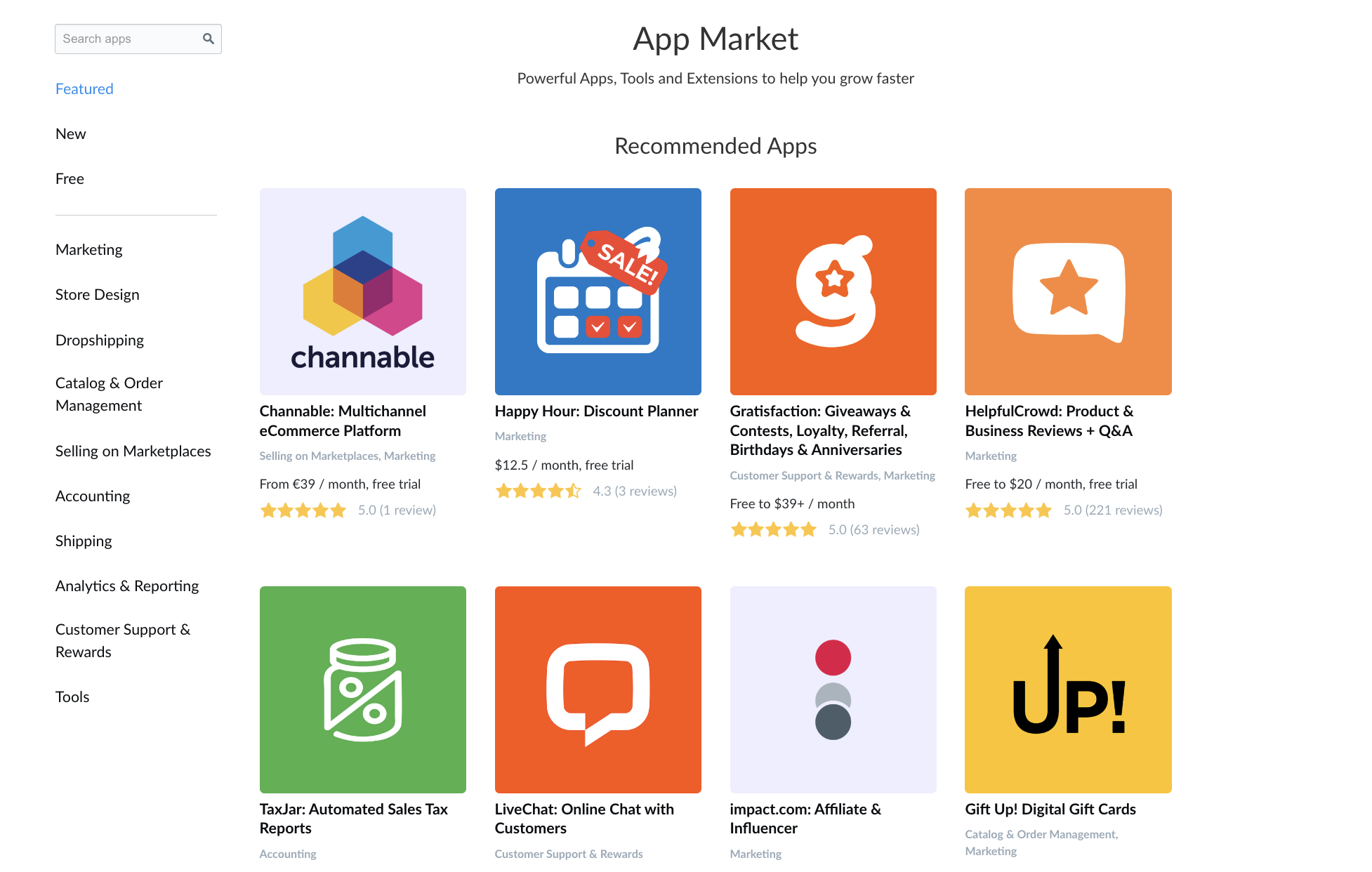
Task: Open Channable: Multichannel eCommerce Platform
Action: pyautogui.click(x=343, y=421)
